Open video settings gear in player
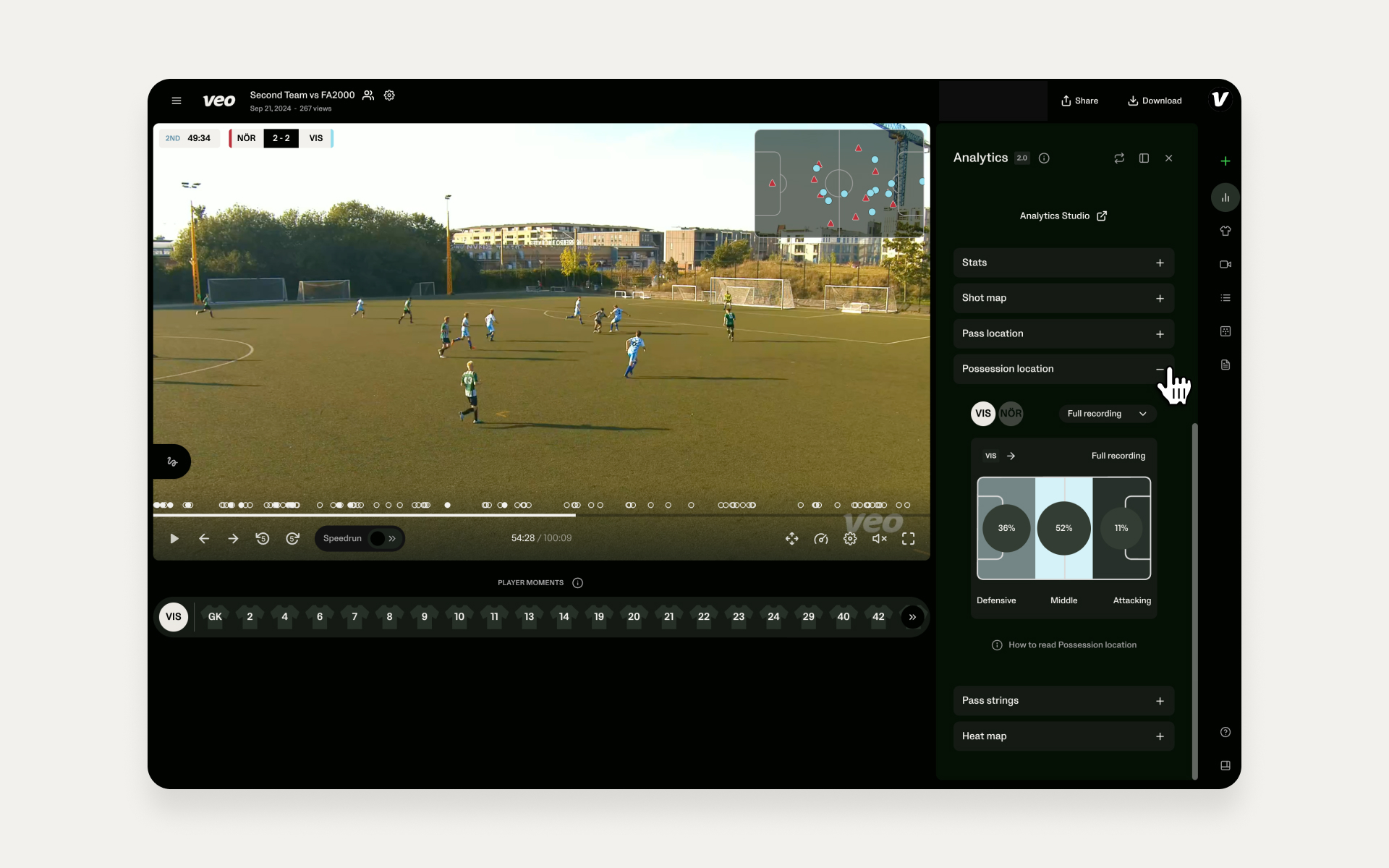 (x=850, y=538)
